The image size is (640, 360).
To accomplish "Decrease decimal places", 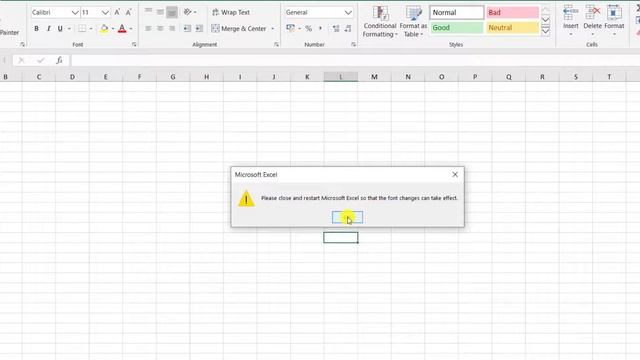I will tap(347, 29).
